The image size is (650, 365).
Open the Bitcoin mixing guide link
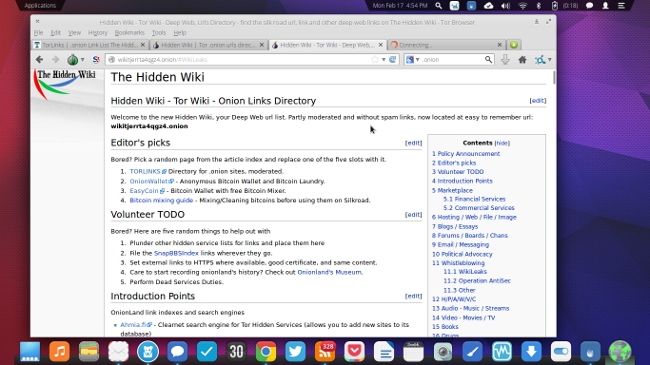point(161,200)
